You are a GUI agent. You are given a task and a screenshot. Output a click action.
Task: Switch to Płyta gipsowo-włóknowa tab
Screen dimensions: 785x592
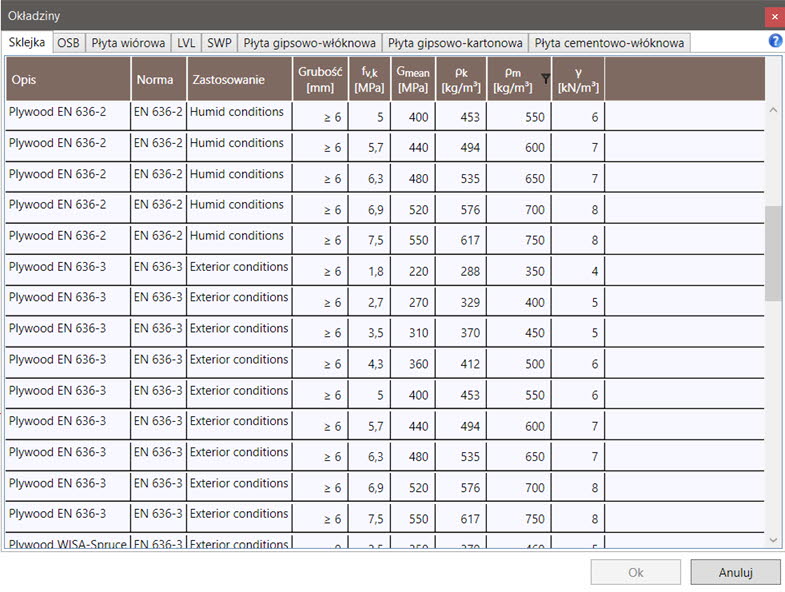tap(309, 43)
